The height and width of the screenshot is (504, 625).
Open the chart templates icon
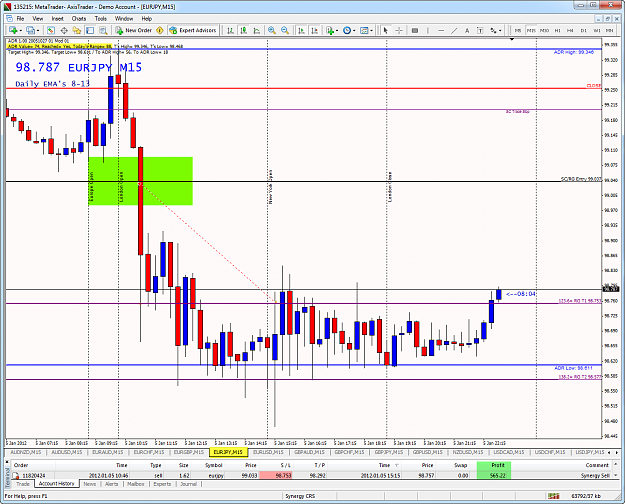[364, 30]
